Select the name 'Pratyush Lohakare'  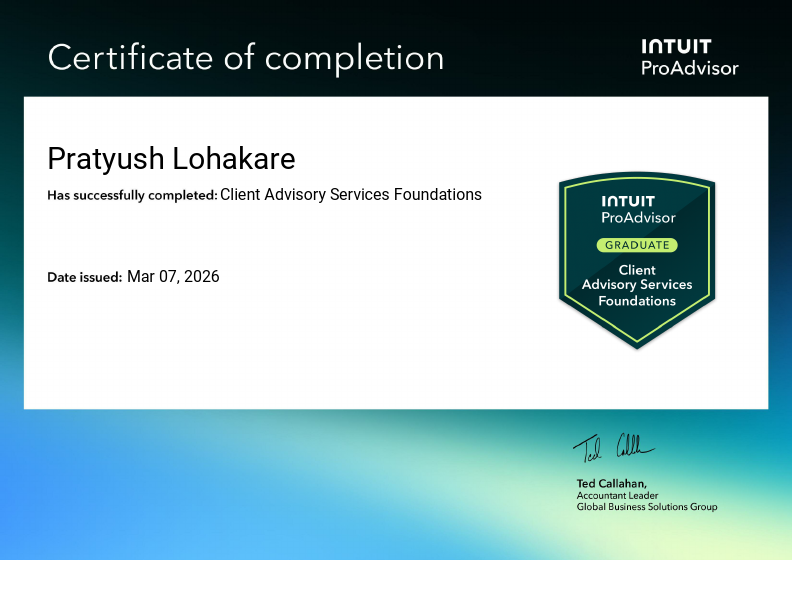(x=171, y=159)
